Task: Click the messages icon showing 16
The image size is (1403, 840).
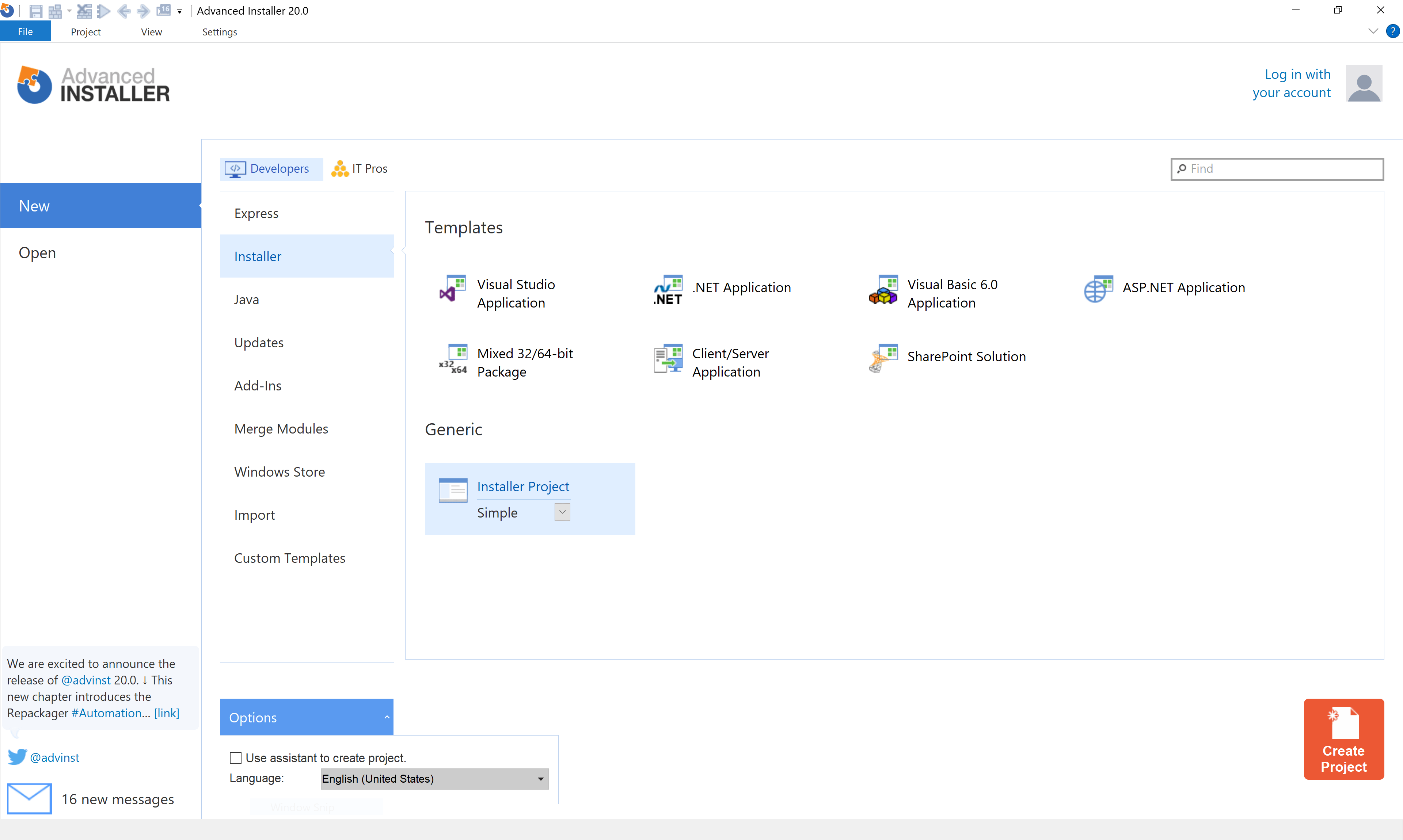Action: 163,11
